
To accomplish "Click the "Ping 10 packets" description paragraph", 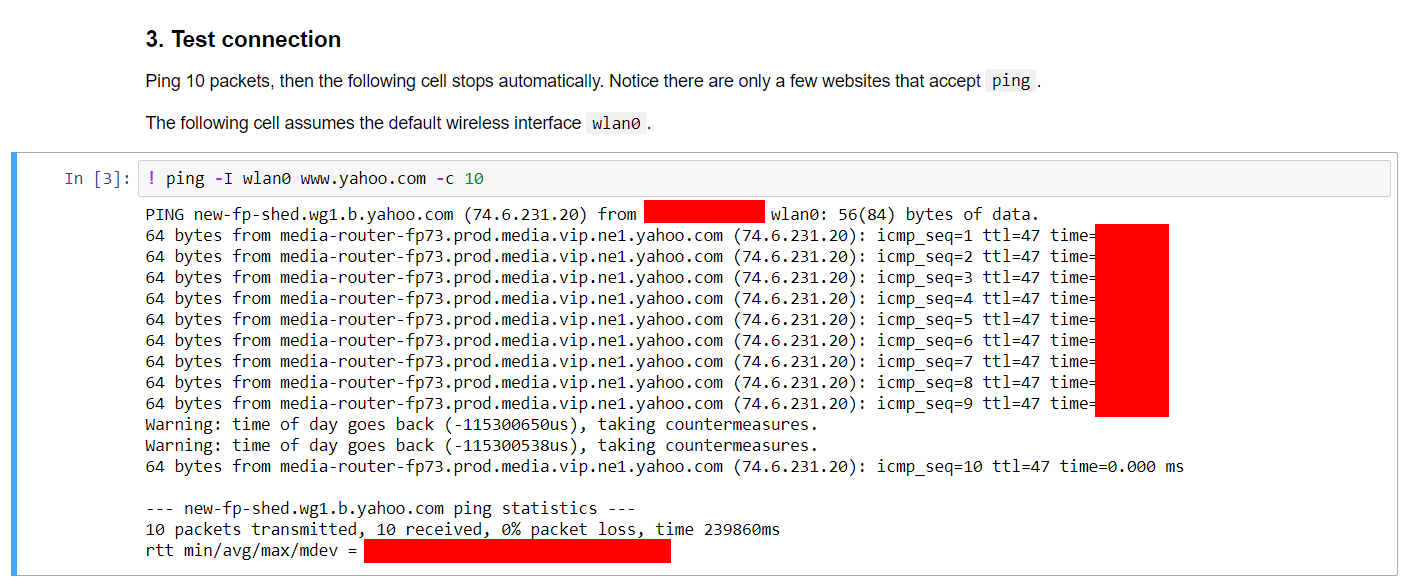I will tap(594, 81).
